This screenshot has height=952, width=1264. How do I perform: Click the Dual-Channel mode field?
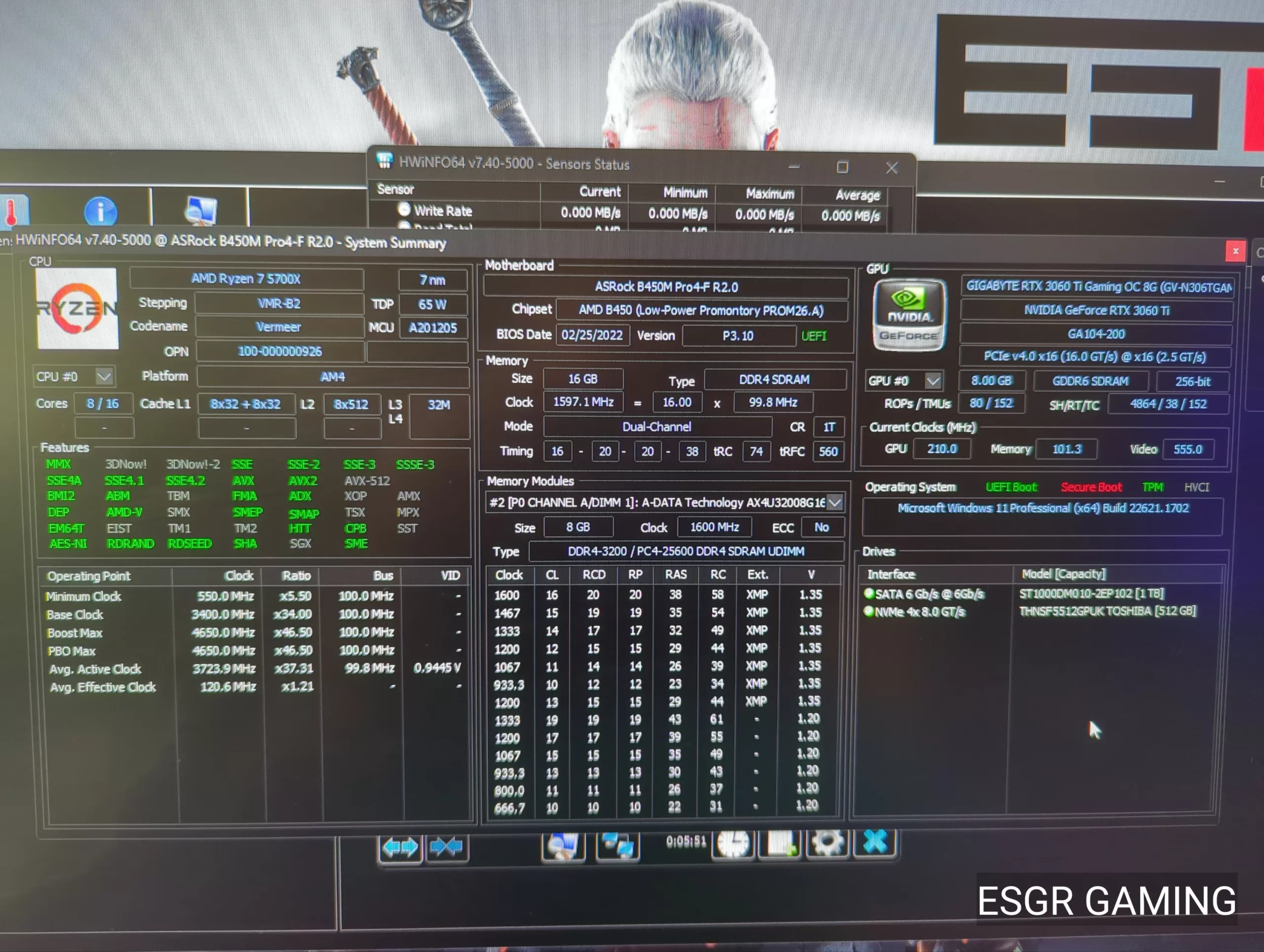coord(657,427)
